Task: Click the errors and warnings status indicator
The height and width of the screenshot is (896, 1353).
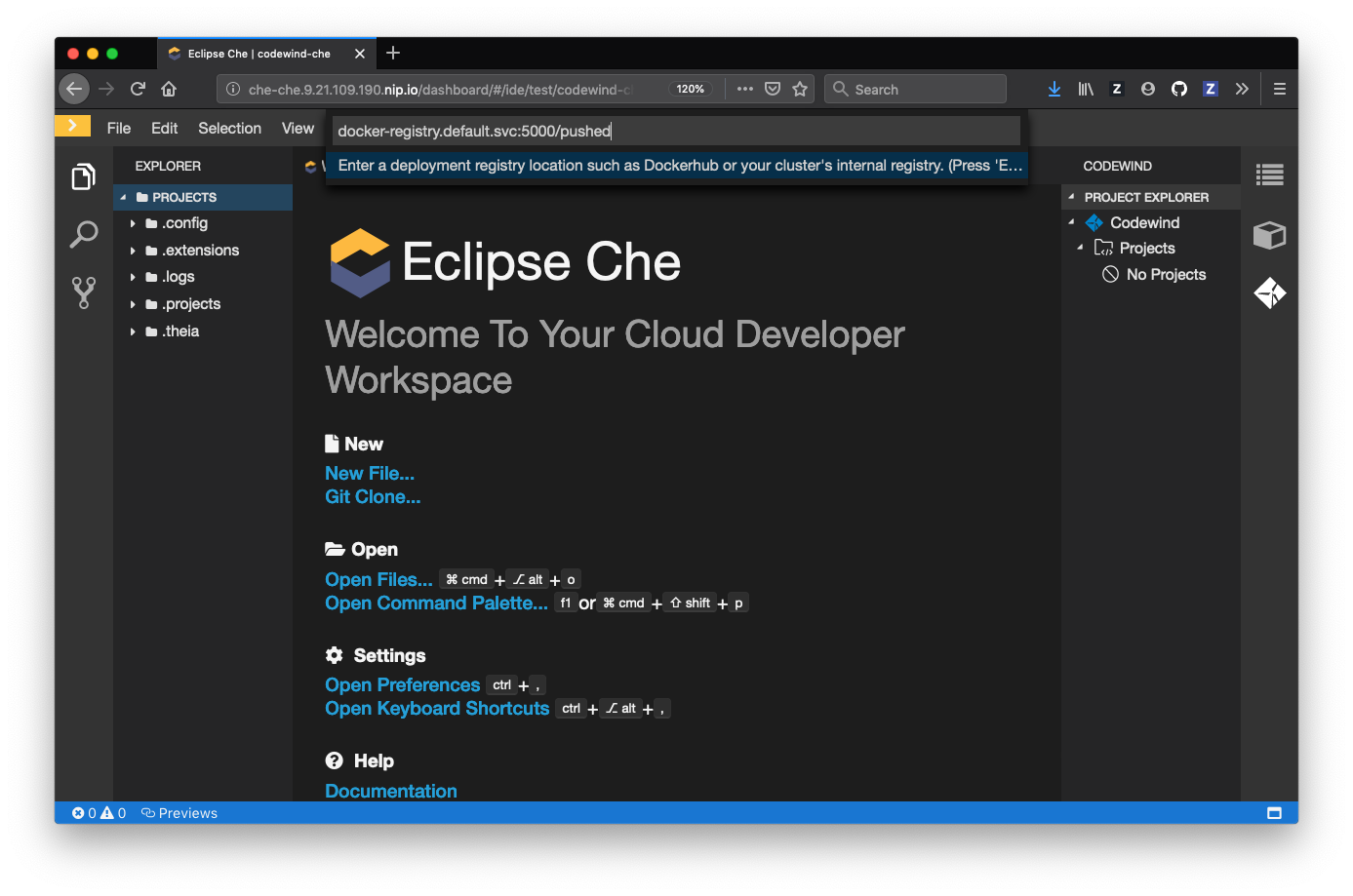Action: click(x=99, y=813)
